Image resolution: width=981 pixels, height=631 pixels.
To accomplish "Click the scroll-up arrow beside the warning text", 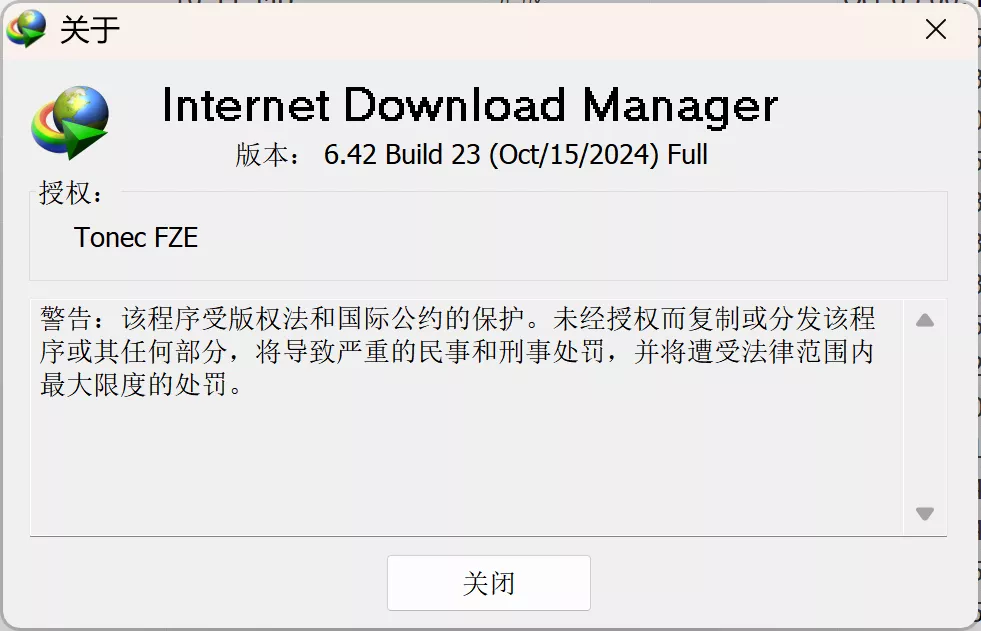I will 925,318.
